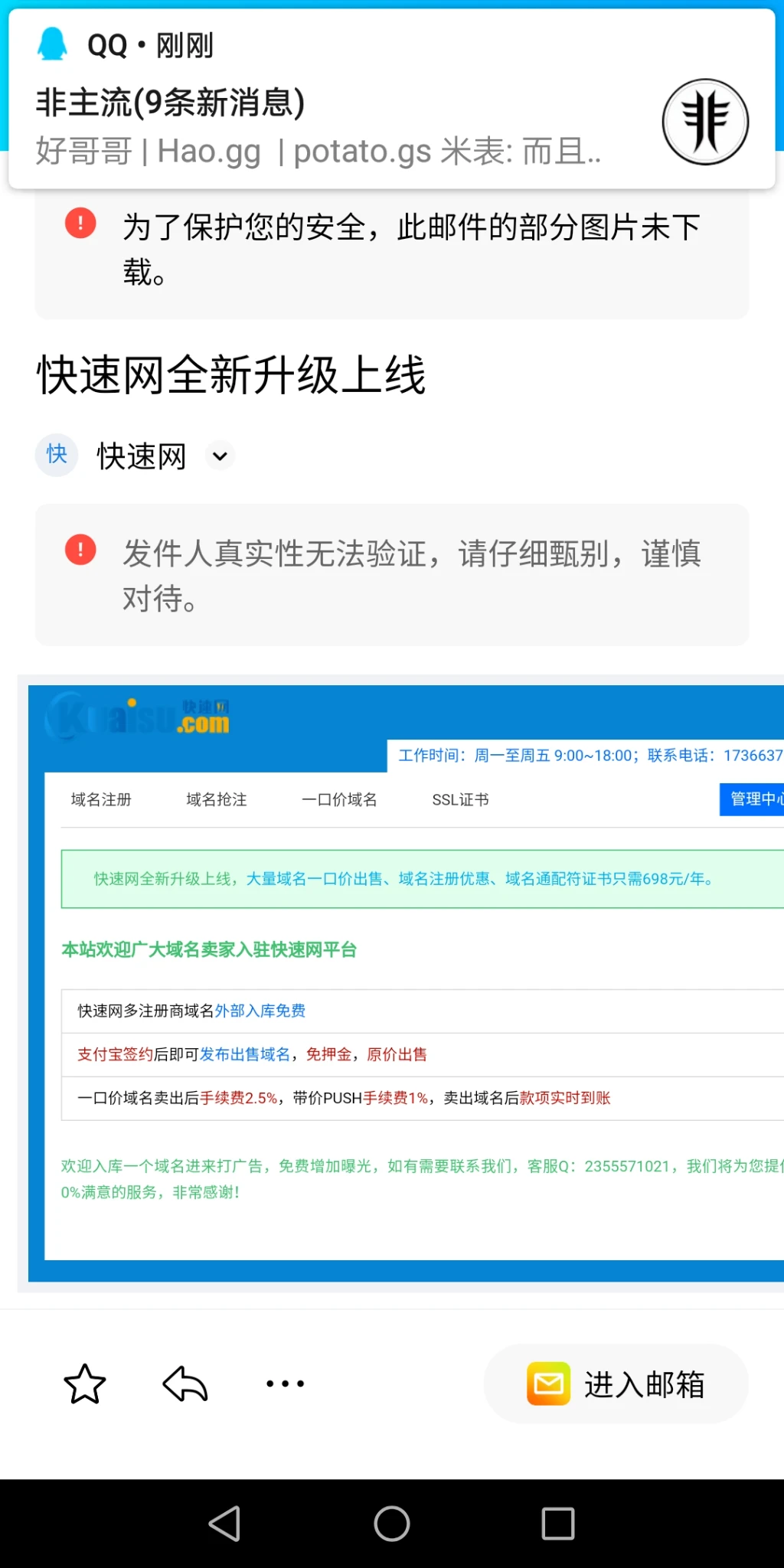Open recent apps with the square button
This screenshot has width=784, height=1568.
point(557,1524)
